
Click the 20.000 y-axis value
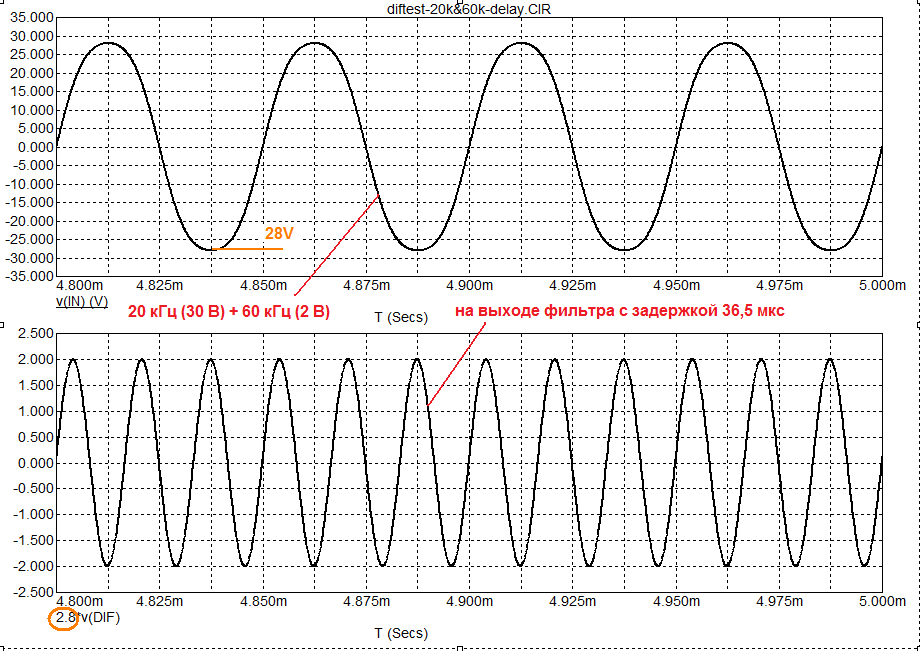point(31,73)
